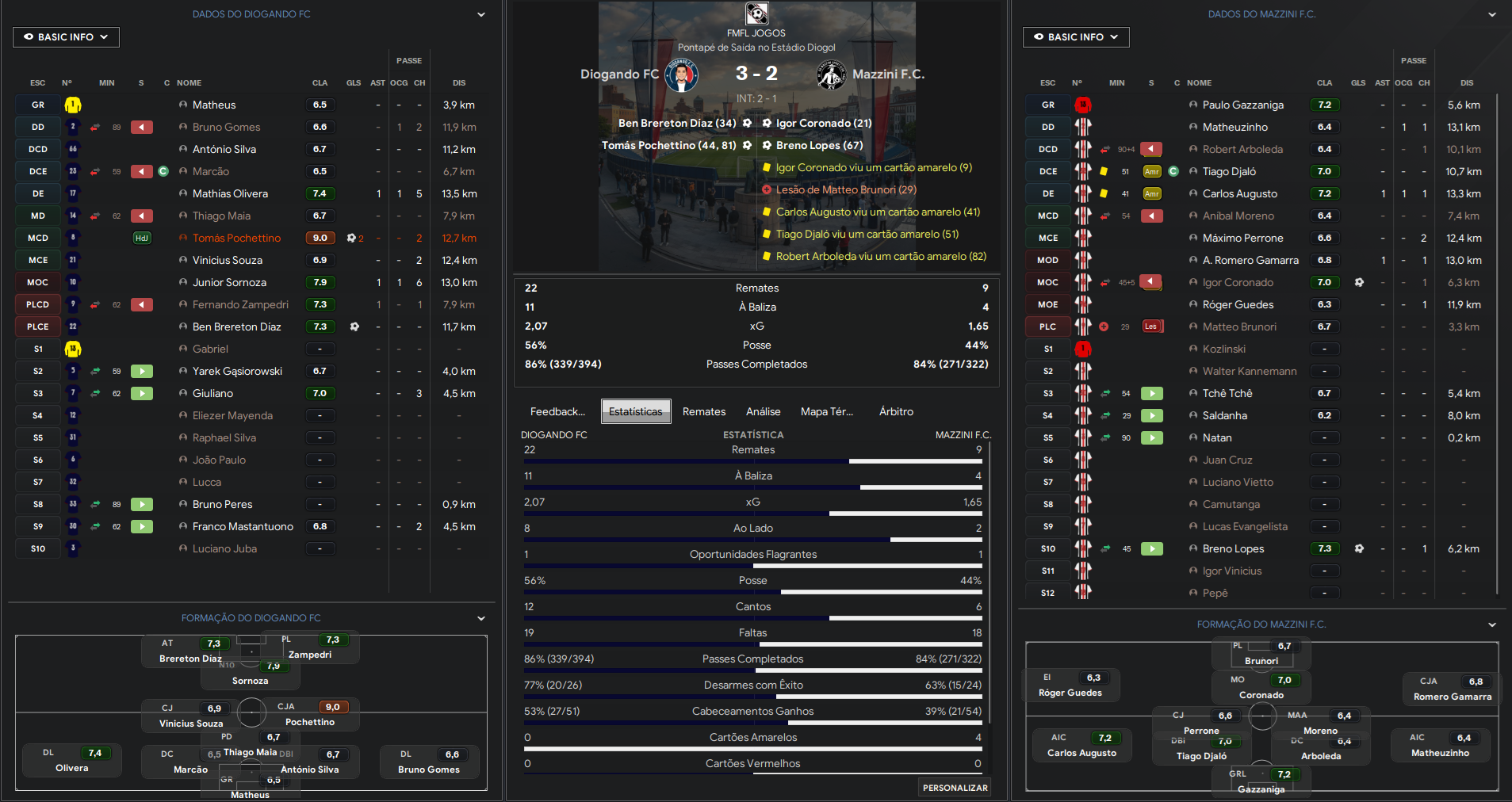Click the Posse comparison bar in statistics

(752, 591)
